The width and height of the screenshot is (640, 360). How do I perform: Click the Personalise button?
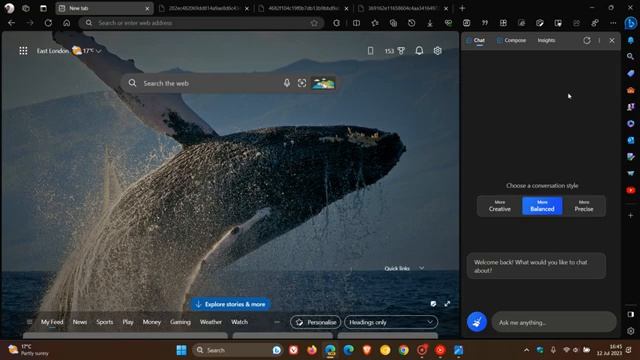[x=316, y=322]
